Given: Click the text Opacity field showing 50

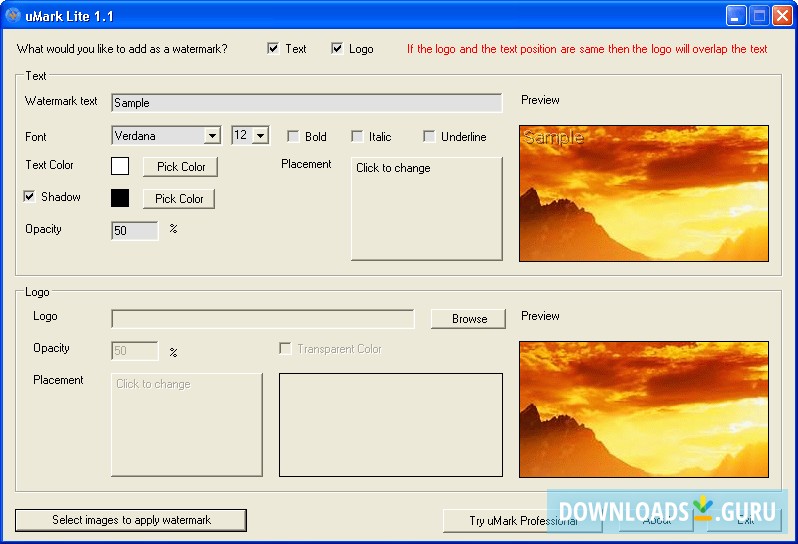Looking at the screenshot, I should click(x=135, y=231).
